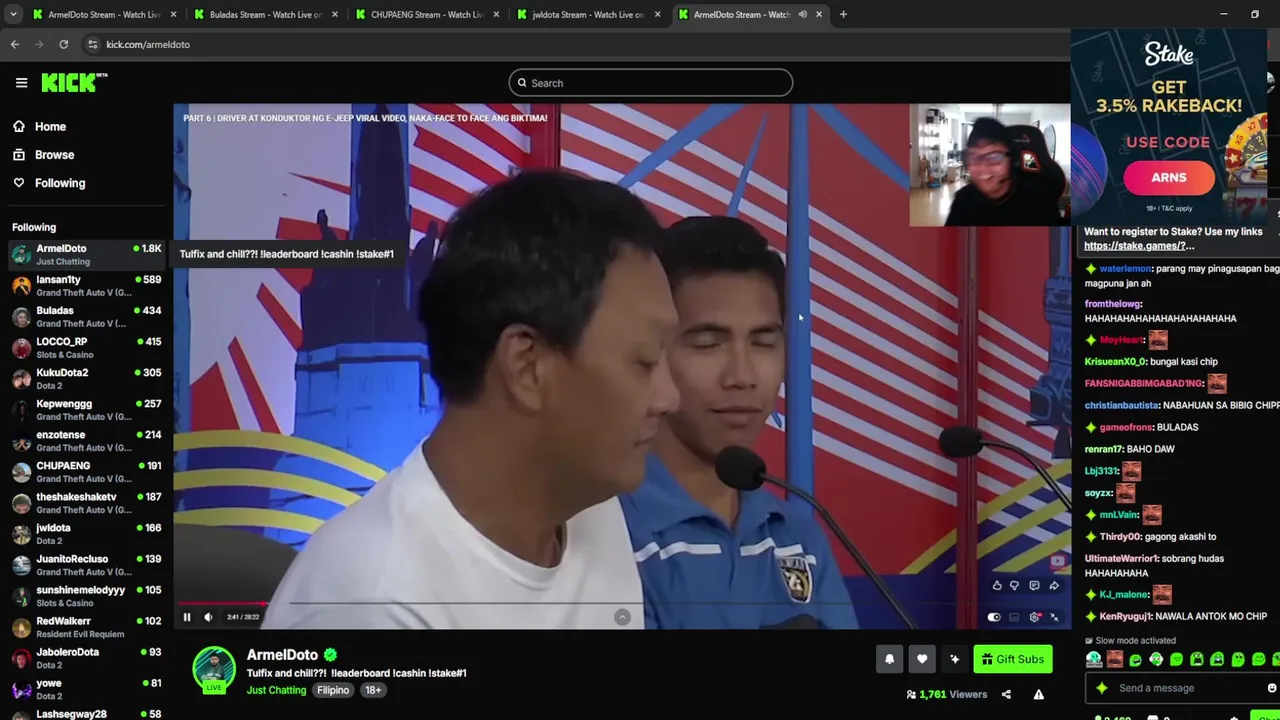The width and height of the screenshot is (1280, 720).
Task: Open emoji picker in chat box
Action: coord(1271,688)
